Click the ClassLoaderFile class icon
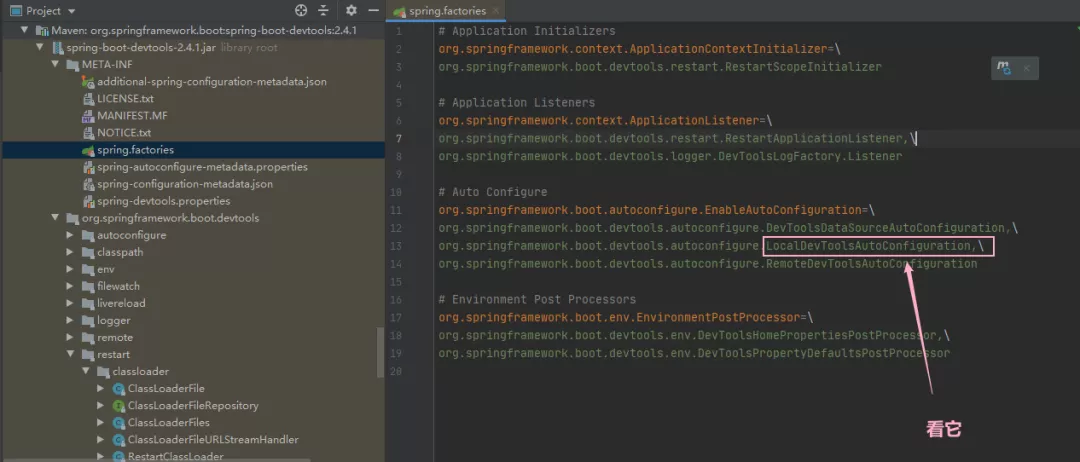This screenshot has height=462, width=1080. click(x=118, y=388)
